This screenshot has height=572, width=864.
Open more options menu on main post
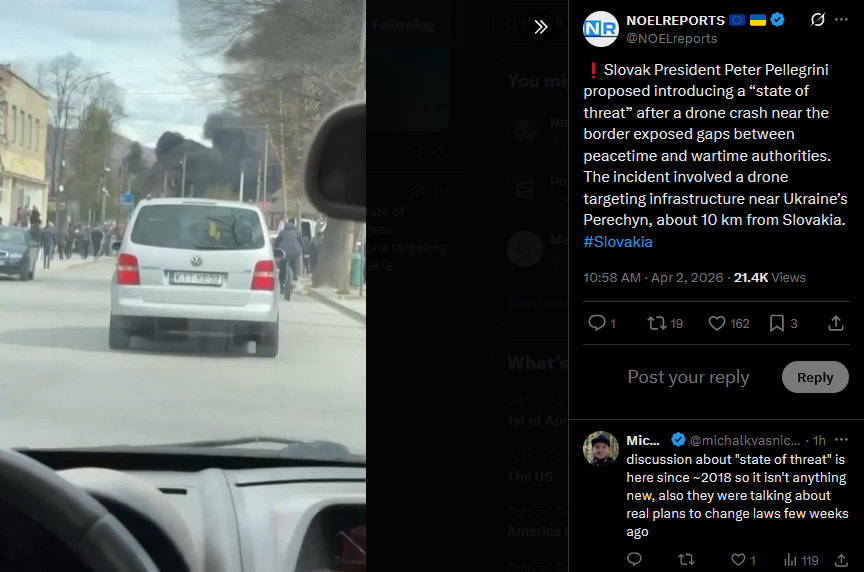coord(841,20)
